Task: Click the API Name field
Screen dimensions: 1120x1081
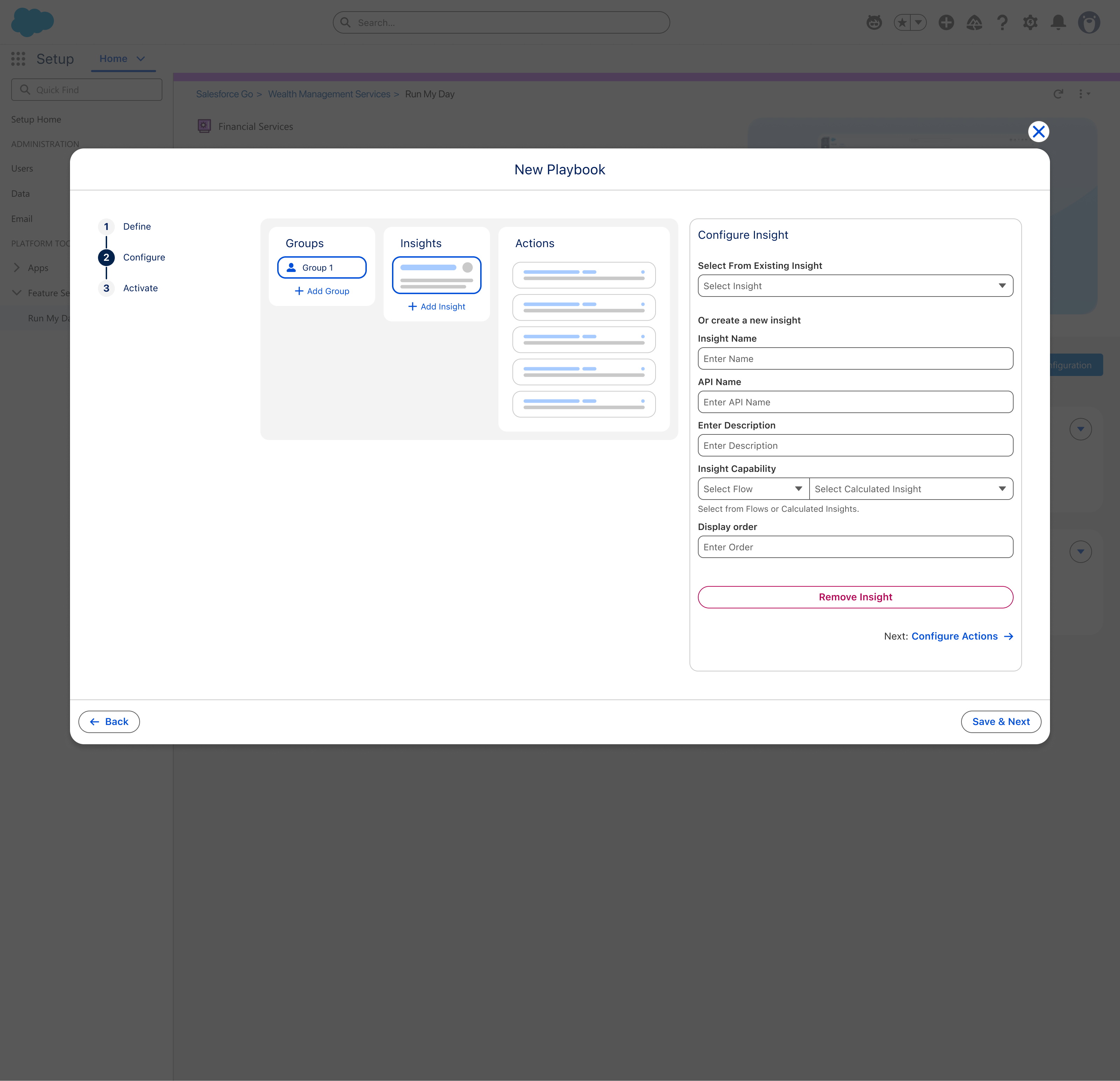Action: coord(855,402)
